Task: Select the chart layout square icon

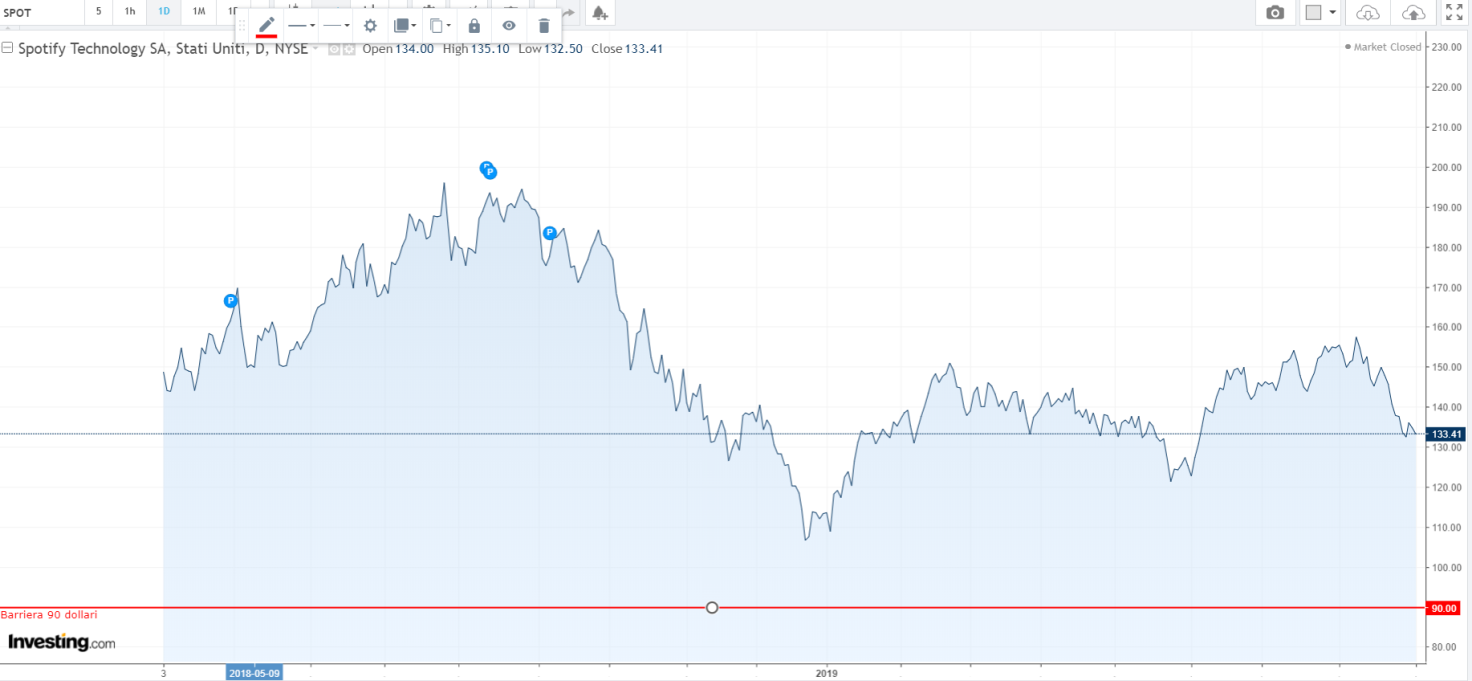Action: pyautogui.click(x=1313, y=13)
